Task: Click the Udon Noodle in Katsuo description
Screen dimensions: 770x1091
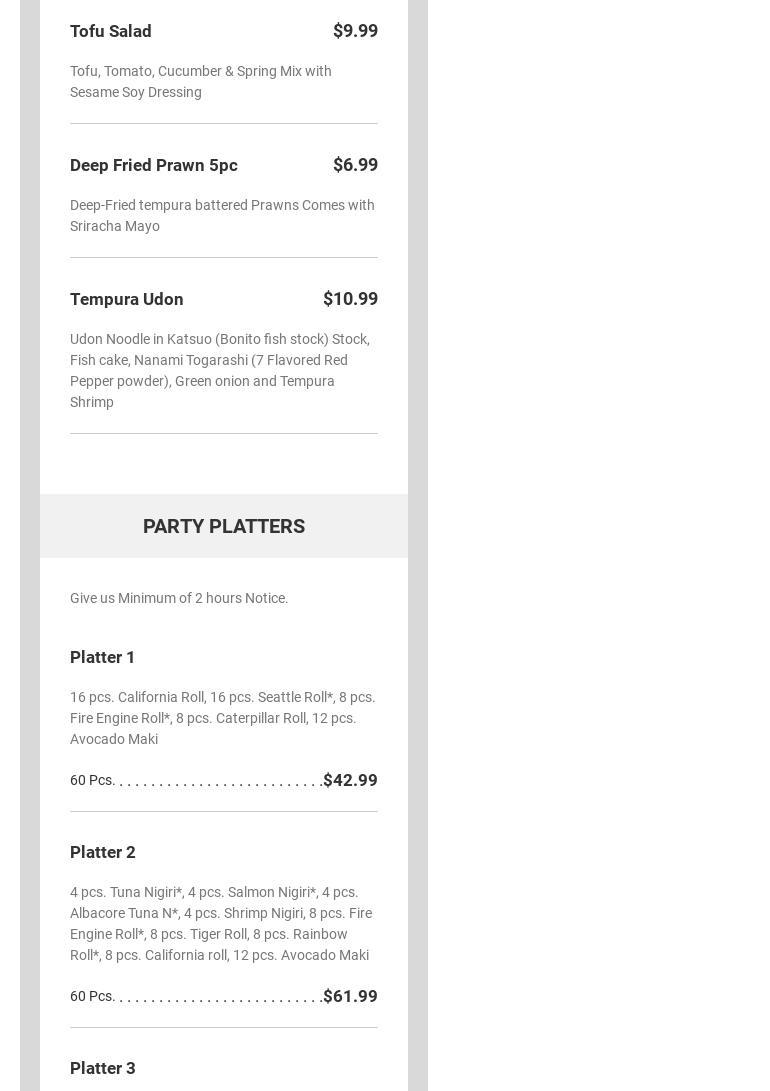Action: click(x=219, y=370)
